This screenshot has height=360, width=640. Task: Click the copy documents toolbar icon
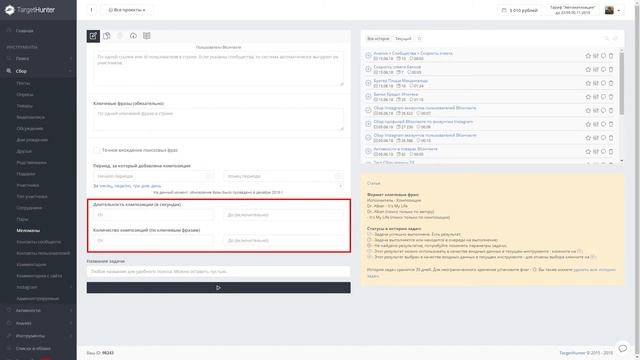coord(107,36)
